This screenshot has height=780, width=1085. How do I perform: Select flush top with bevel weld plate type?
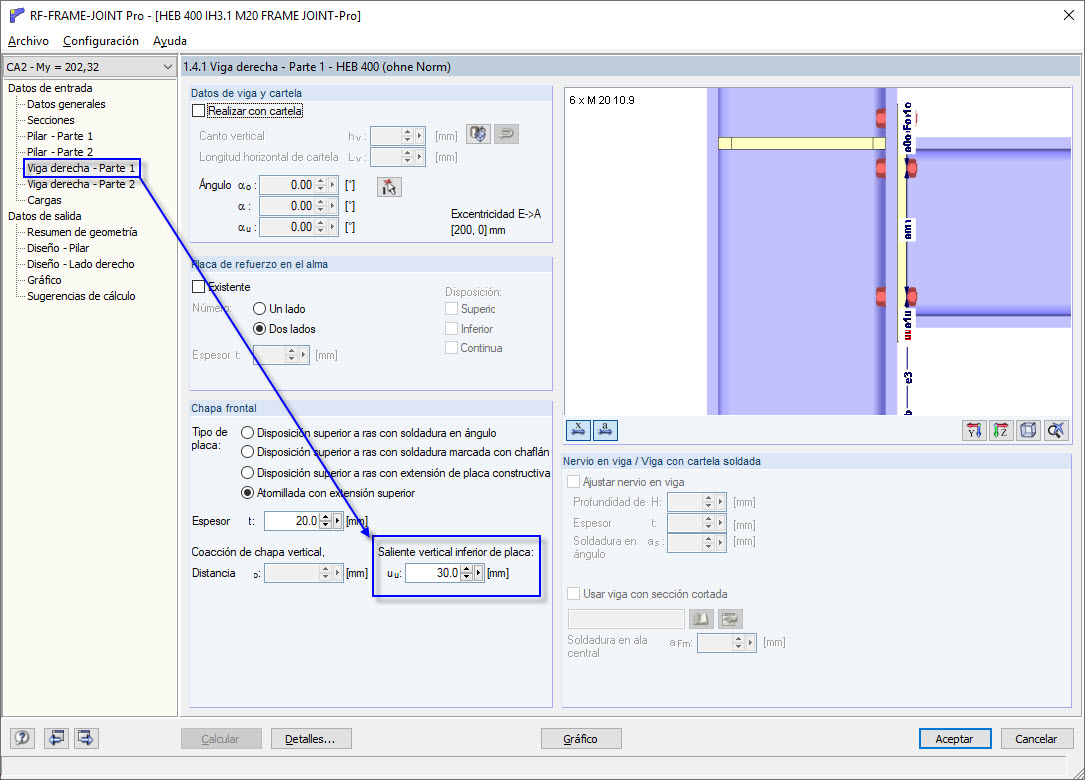[247, 452]
